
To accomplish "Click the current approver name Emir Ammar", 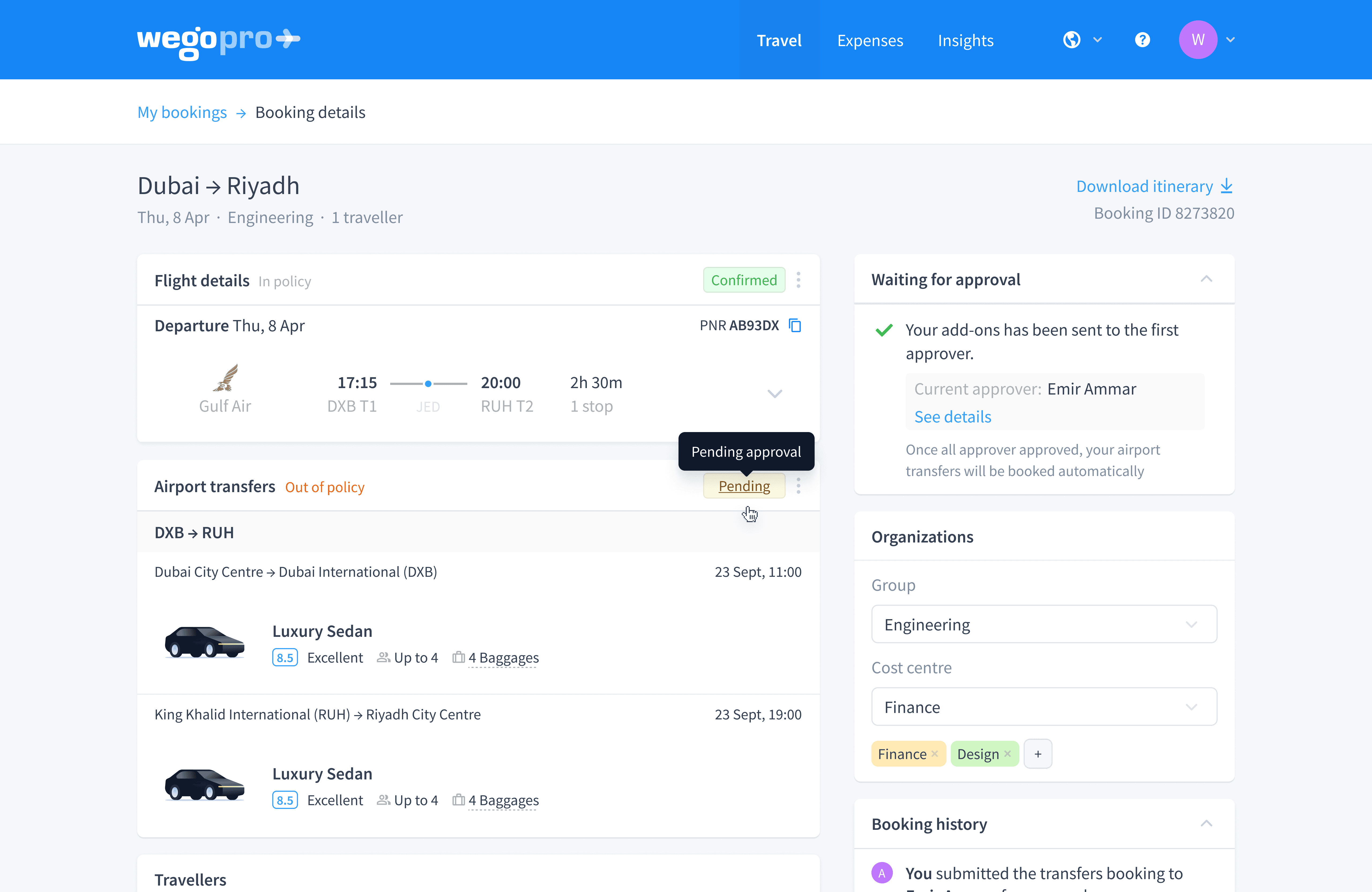I will (x=1091, y=389).
